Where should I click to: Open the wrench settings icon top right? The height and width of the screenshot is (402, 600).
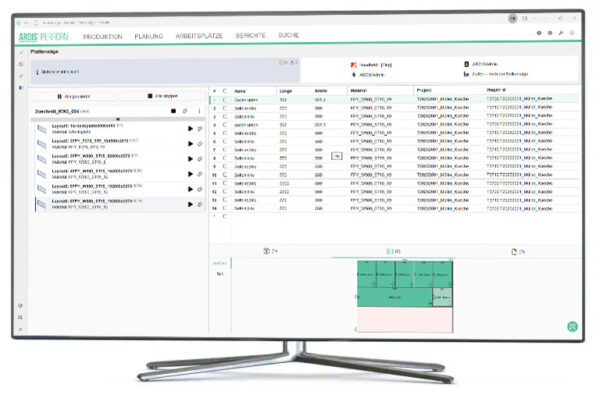point(561,33)
